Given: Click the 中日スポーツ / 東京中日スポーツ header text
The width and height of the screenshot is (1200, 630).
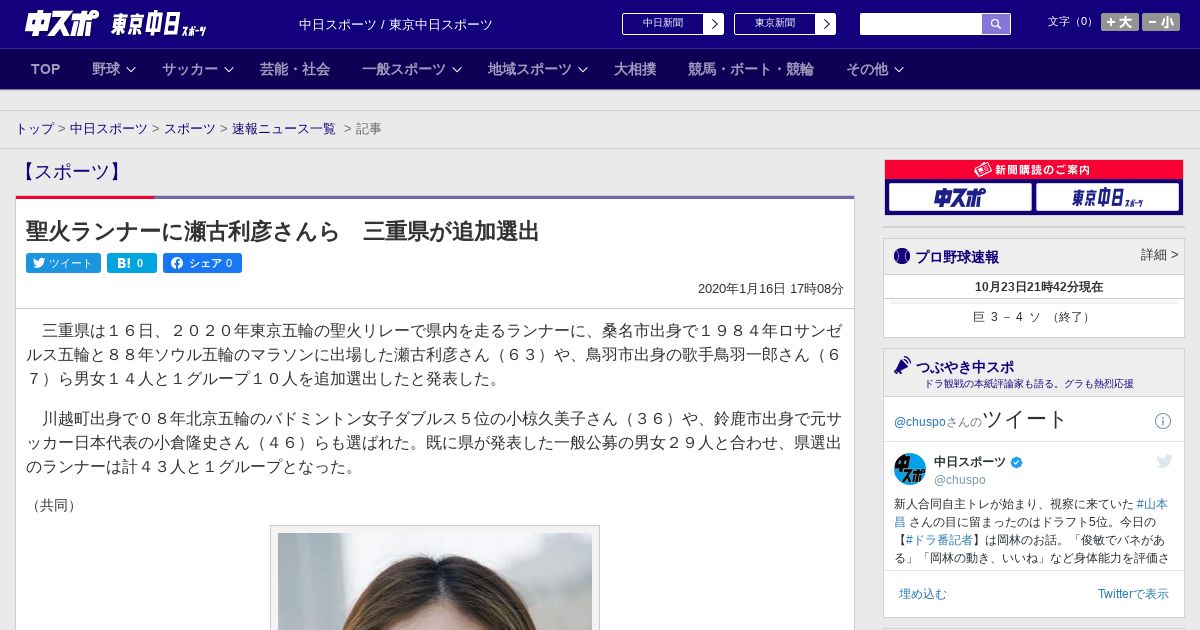Looking at the screenshot, I should click(395, 24).
